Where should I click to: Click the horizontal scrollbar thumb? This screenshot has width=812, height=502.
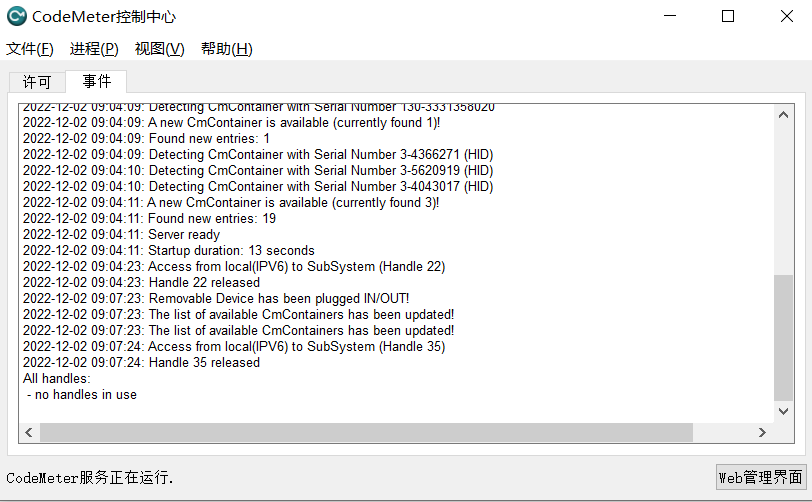pos(366,433)
